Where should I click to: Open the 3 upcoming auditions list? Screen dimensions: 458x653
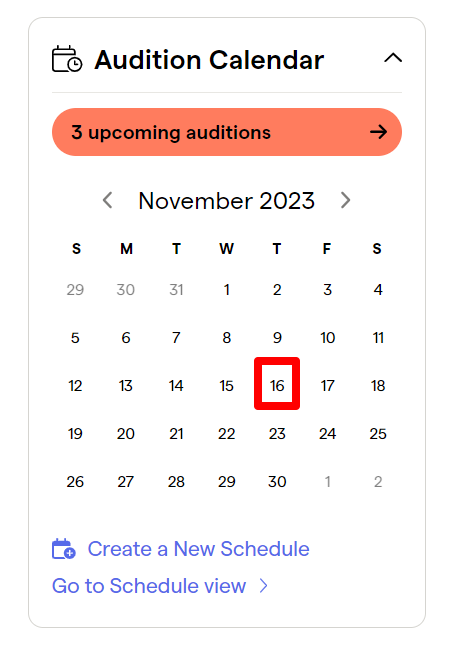pos(227,132)
